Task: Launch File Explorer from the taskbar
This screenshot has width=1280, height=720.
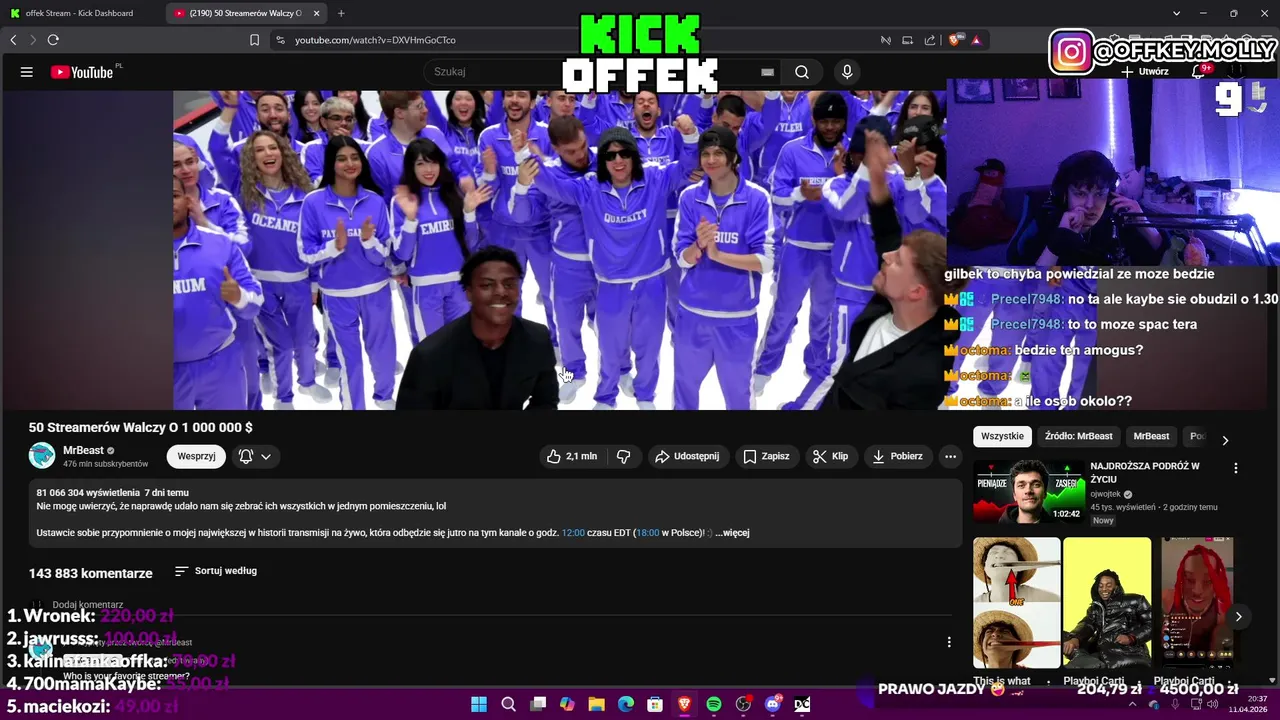Action: pos(596,704)
